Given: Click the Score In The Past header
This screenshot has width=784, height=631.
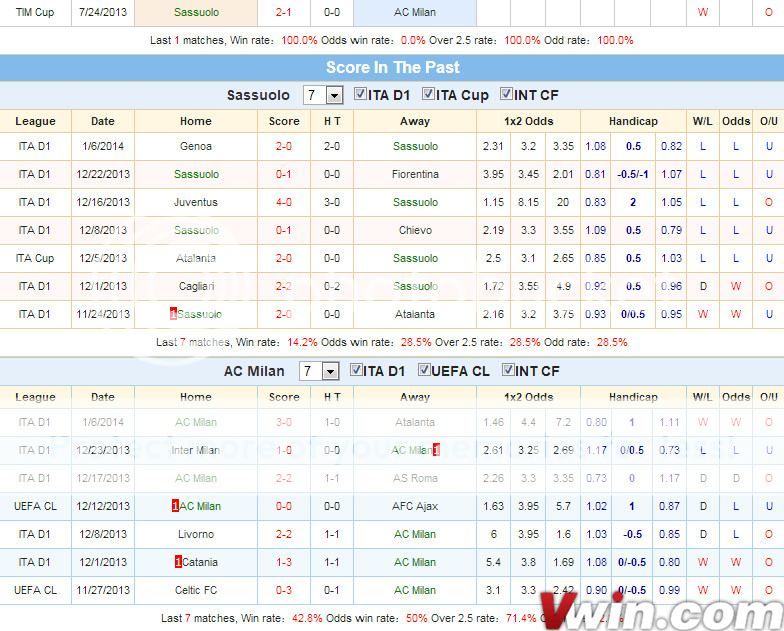Looking at the screenshot, I should (392, 67).
